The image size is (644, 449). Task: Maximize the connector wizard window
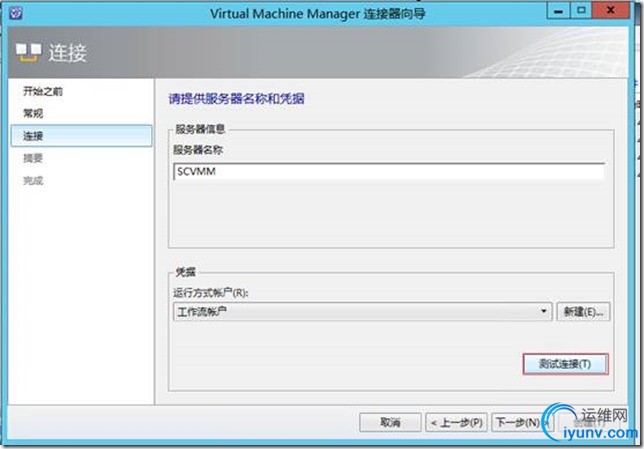581,10
